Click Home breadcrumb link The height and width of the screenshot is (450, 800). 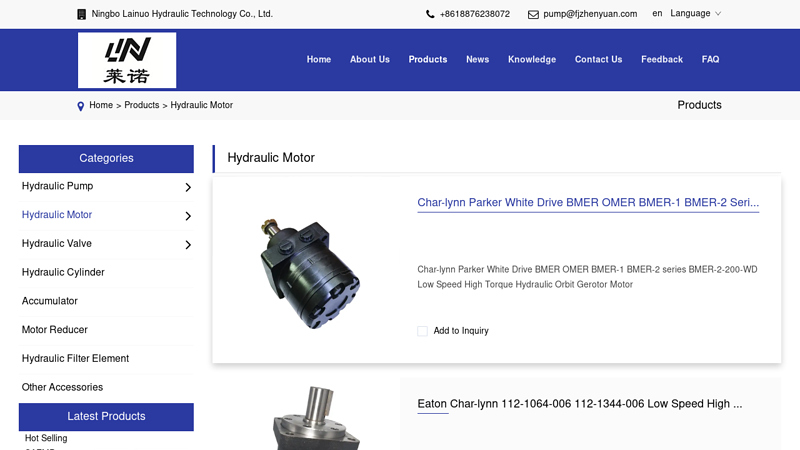(101, 105)
